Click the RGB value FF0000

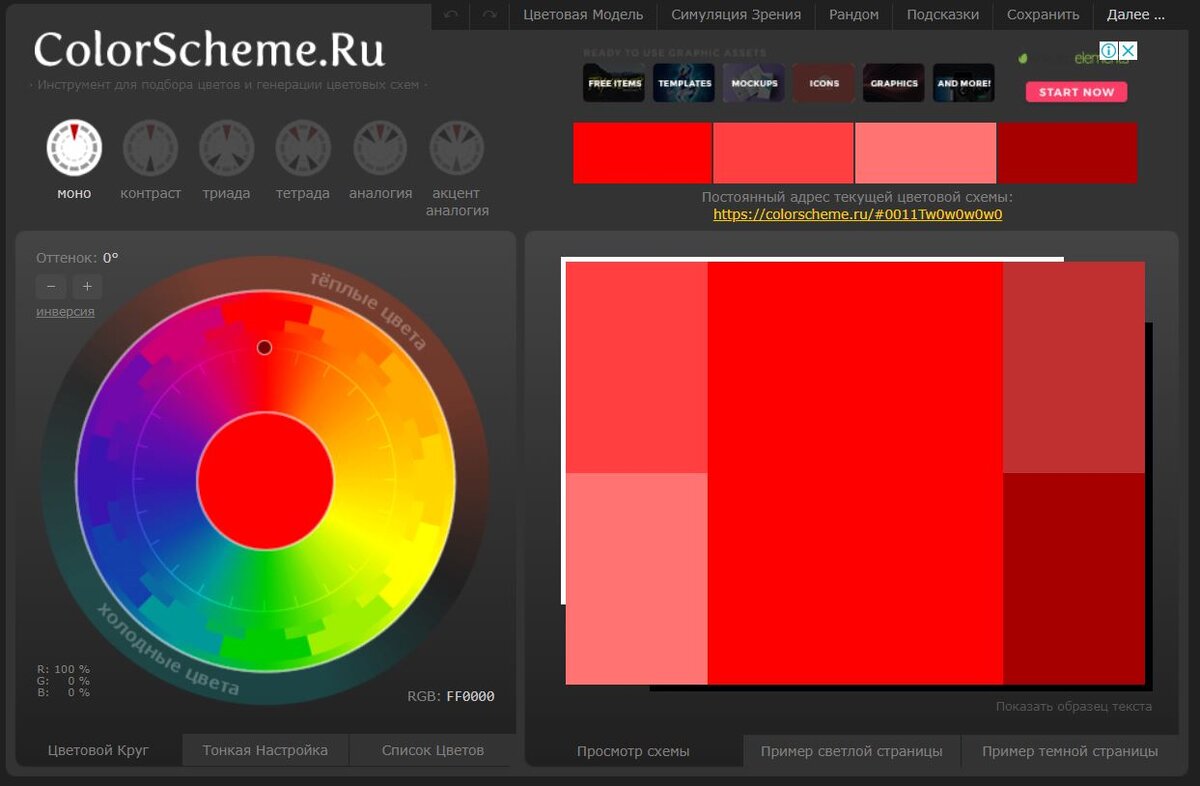pyautogui.click(x=470, y=696)
